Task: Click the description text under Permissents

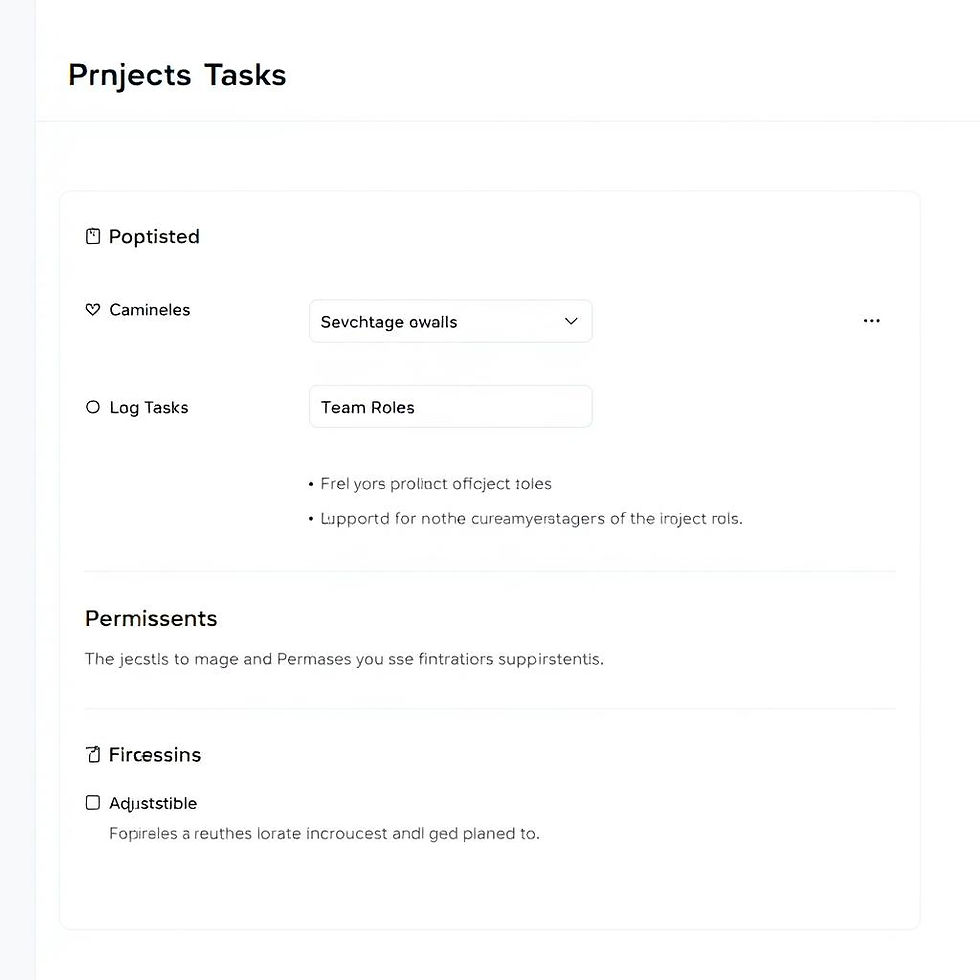Action: coord(344,659)
